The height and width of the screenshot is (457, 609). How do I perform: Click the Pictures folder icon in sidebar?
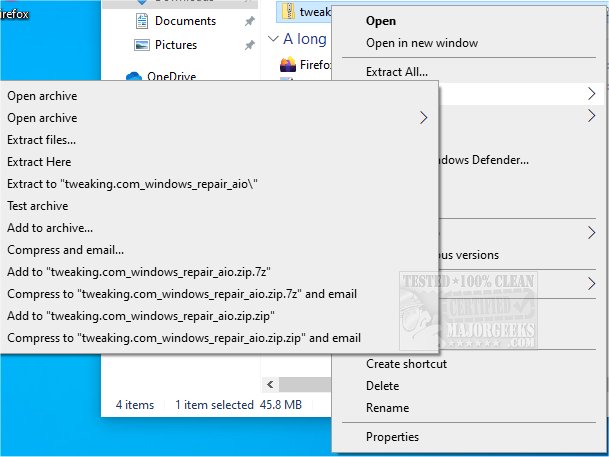142,45
